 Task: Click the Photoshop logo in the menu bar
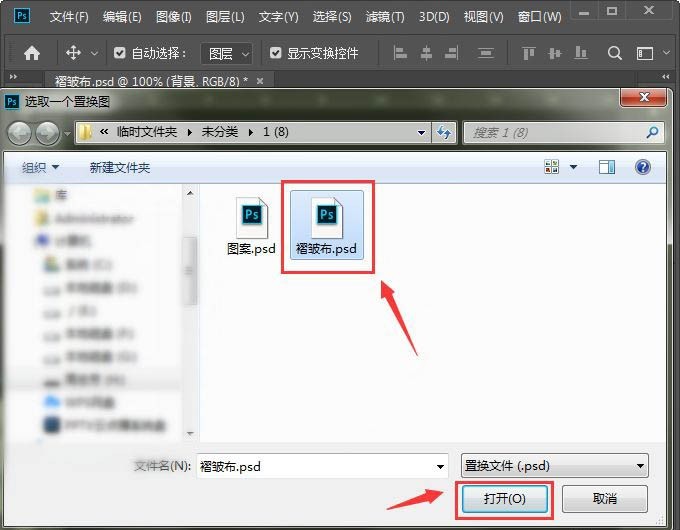coord(22,16)
